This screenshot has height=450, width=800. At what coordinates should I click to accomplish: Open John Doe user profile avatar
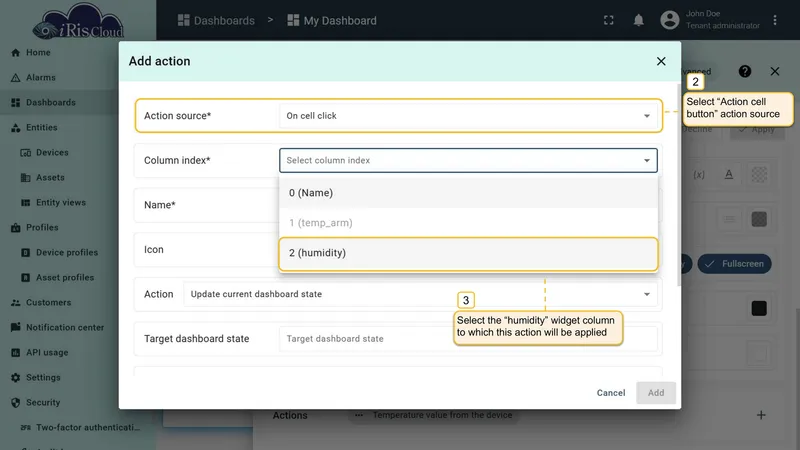click(x=669, y=20)
